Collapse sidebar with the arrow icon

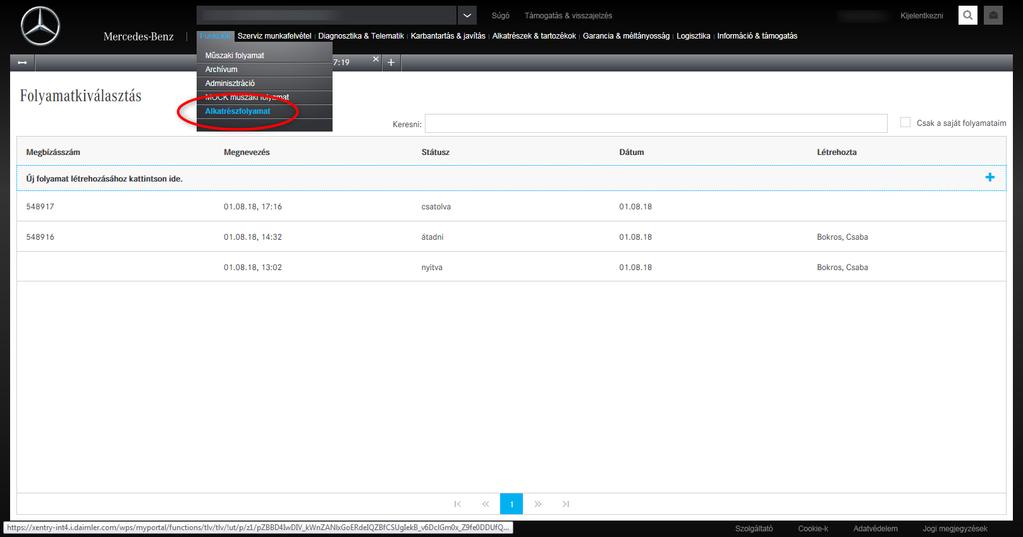point(22,62)
